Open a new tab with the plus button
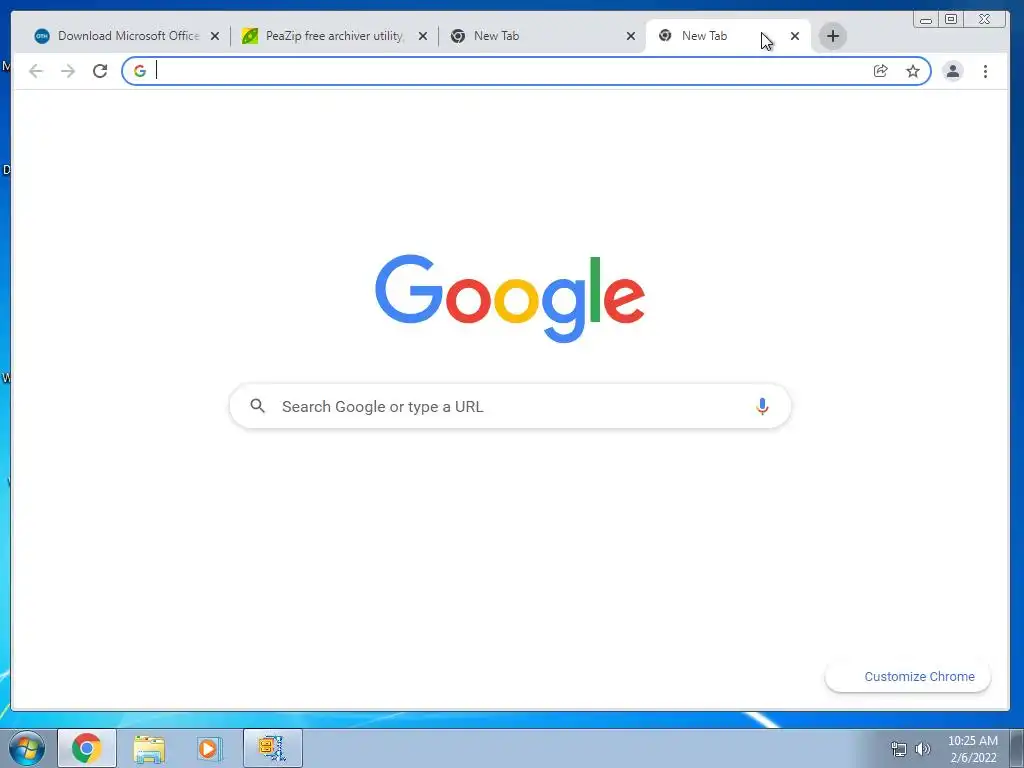 click(x=833, y=36)
